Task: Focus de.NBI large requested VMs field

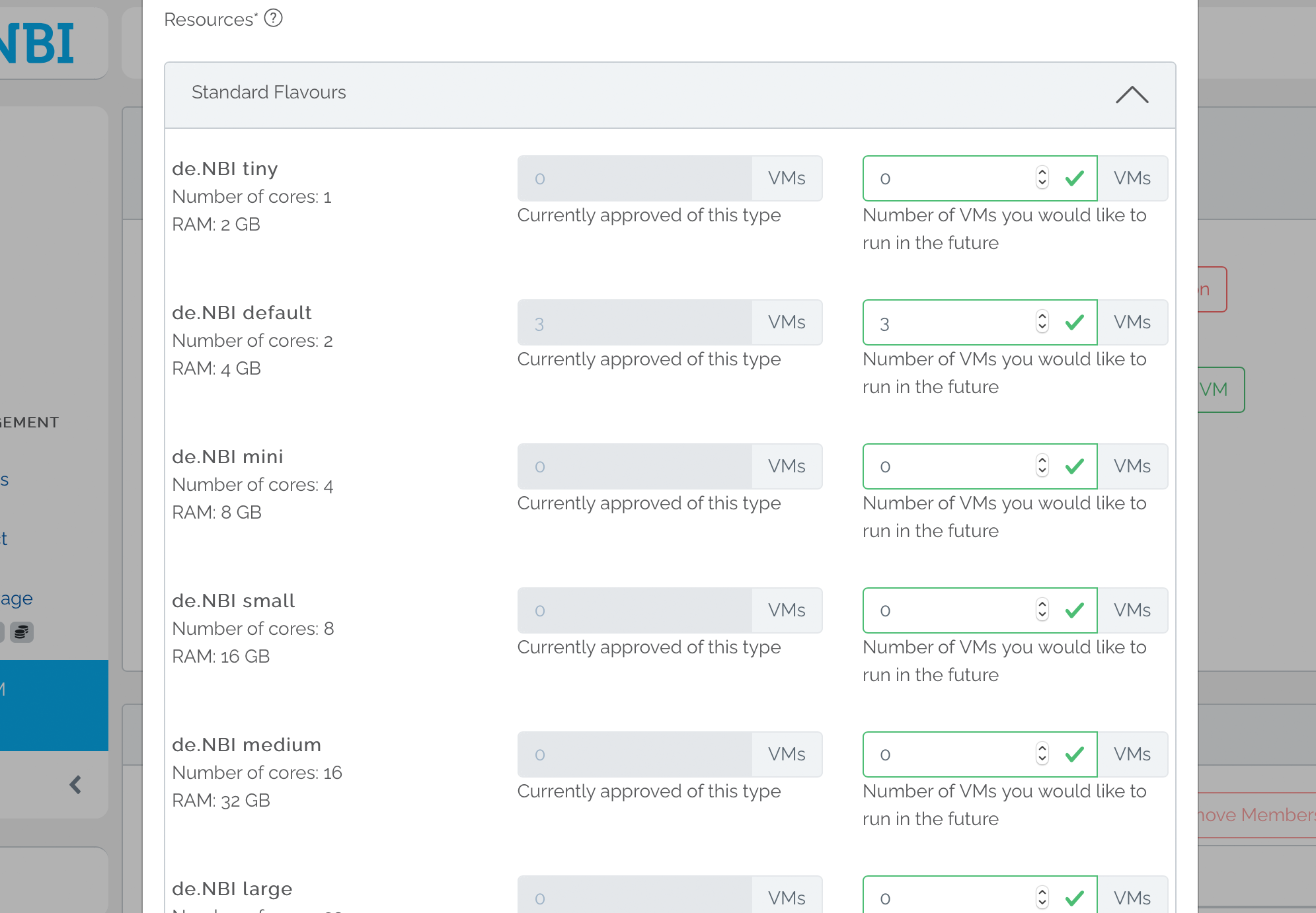Action: pyautogui.click(x=952, y=898)
